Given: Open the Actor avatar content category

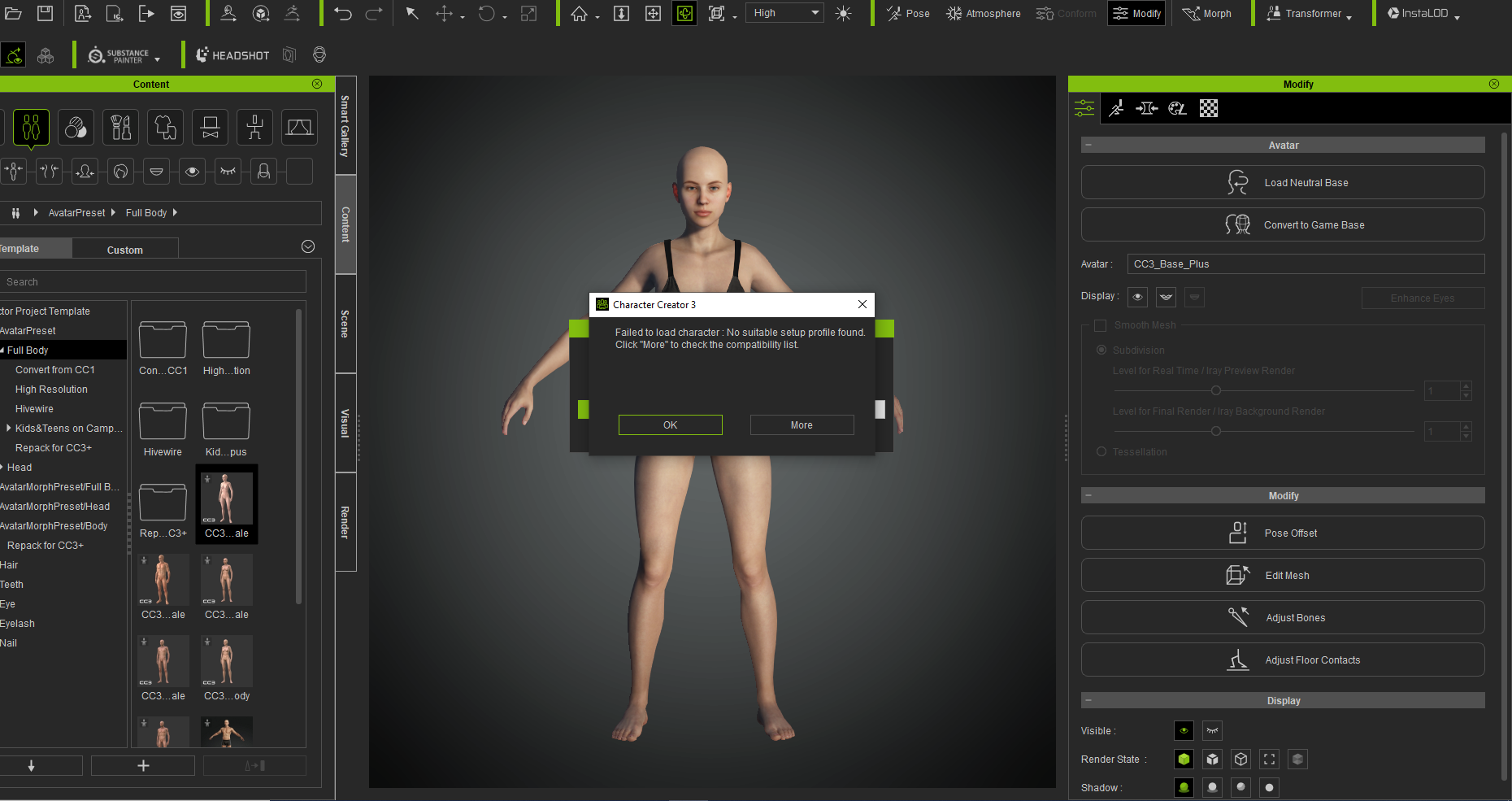Looking at the screenshot, I should click(31, 128).
